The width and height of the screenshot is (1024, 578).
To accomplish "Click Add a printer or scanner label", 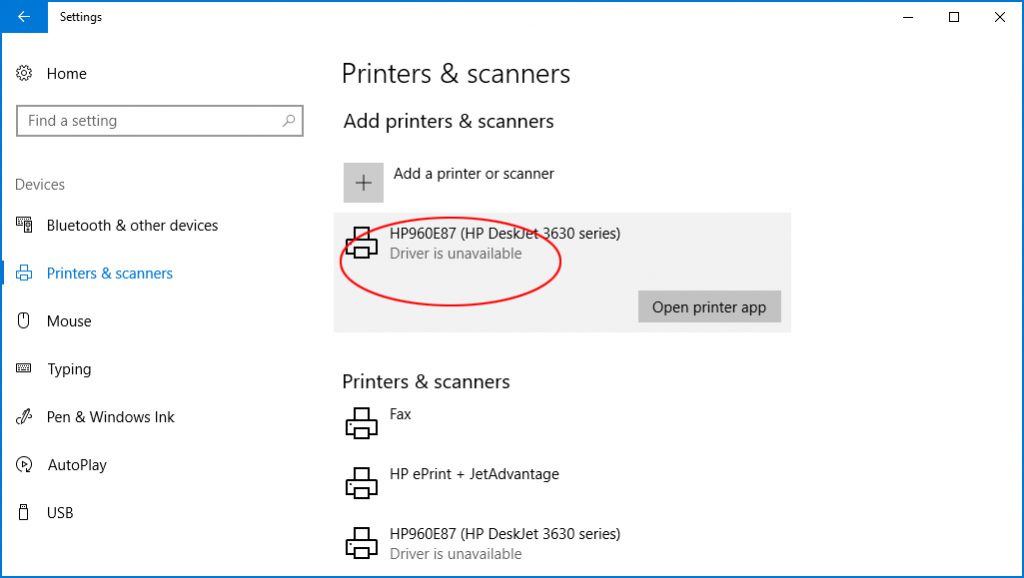I will [x=473, y=174].
